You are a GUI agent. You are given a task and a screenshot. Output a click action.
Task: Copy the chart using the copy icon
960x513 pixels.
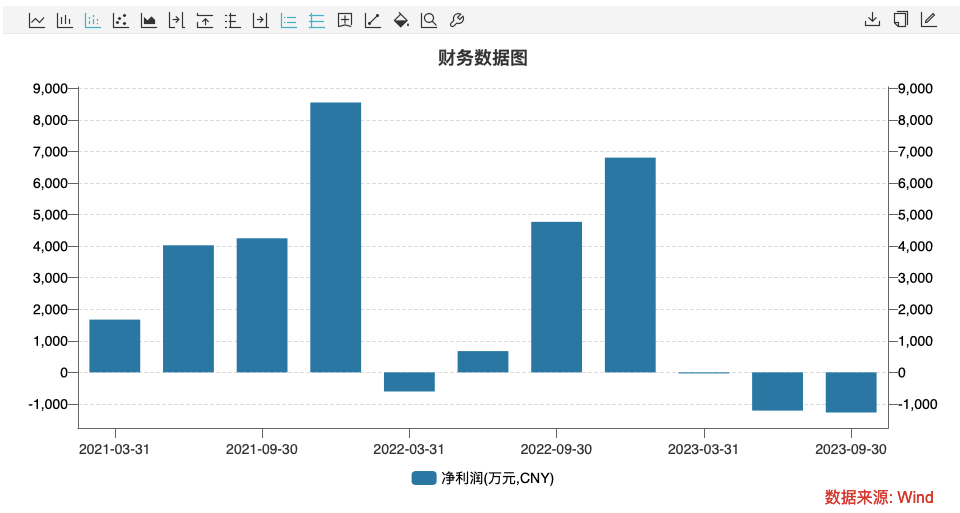(x=900, y=19)
